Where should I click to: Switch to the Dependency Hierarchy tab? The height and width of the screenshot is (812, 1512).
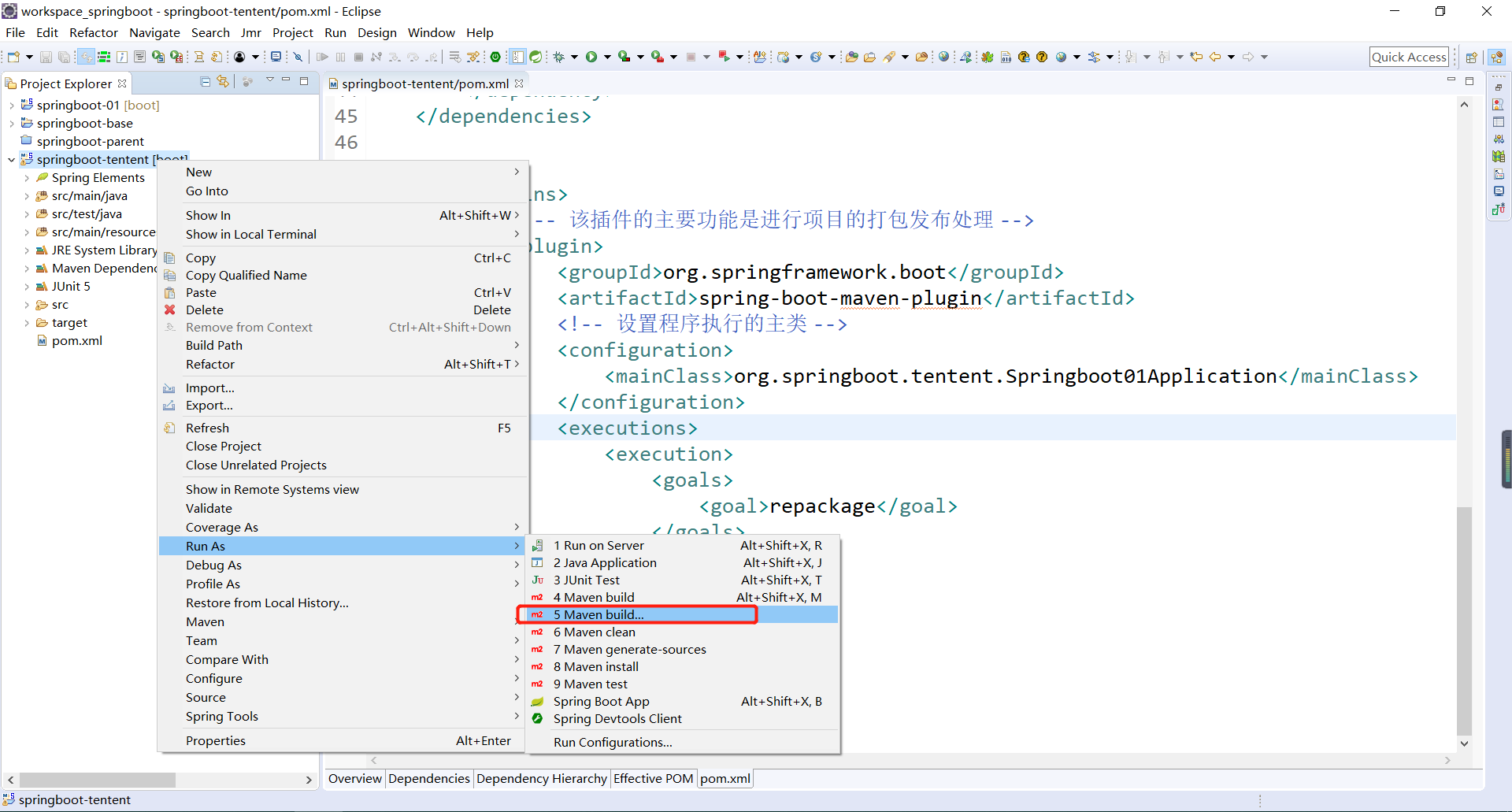(x=541, y=778)
